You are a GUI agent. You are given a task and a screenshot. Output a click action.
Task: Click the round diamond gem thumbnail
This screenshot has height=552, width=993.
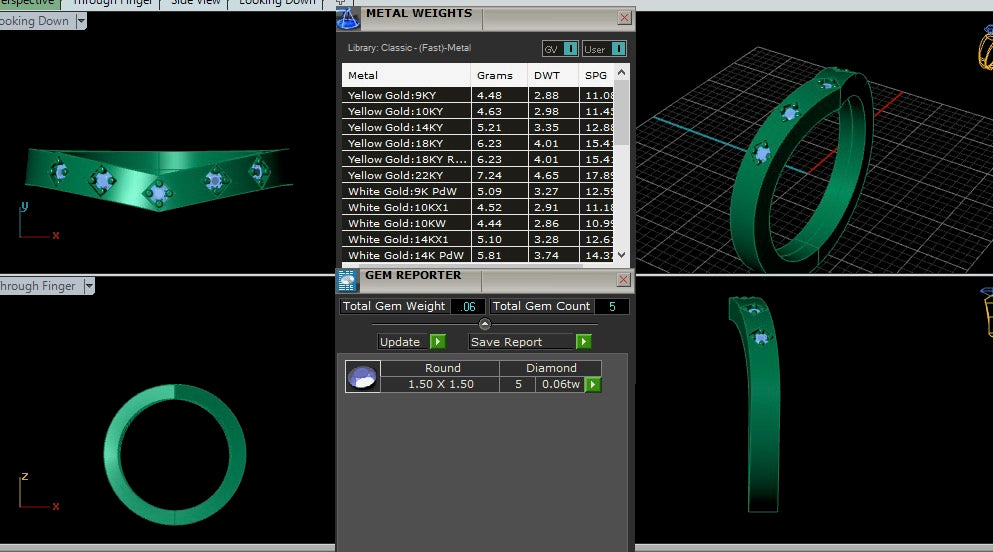pyautogui.click(x=363, y=377)
